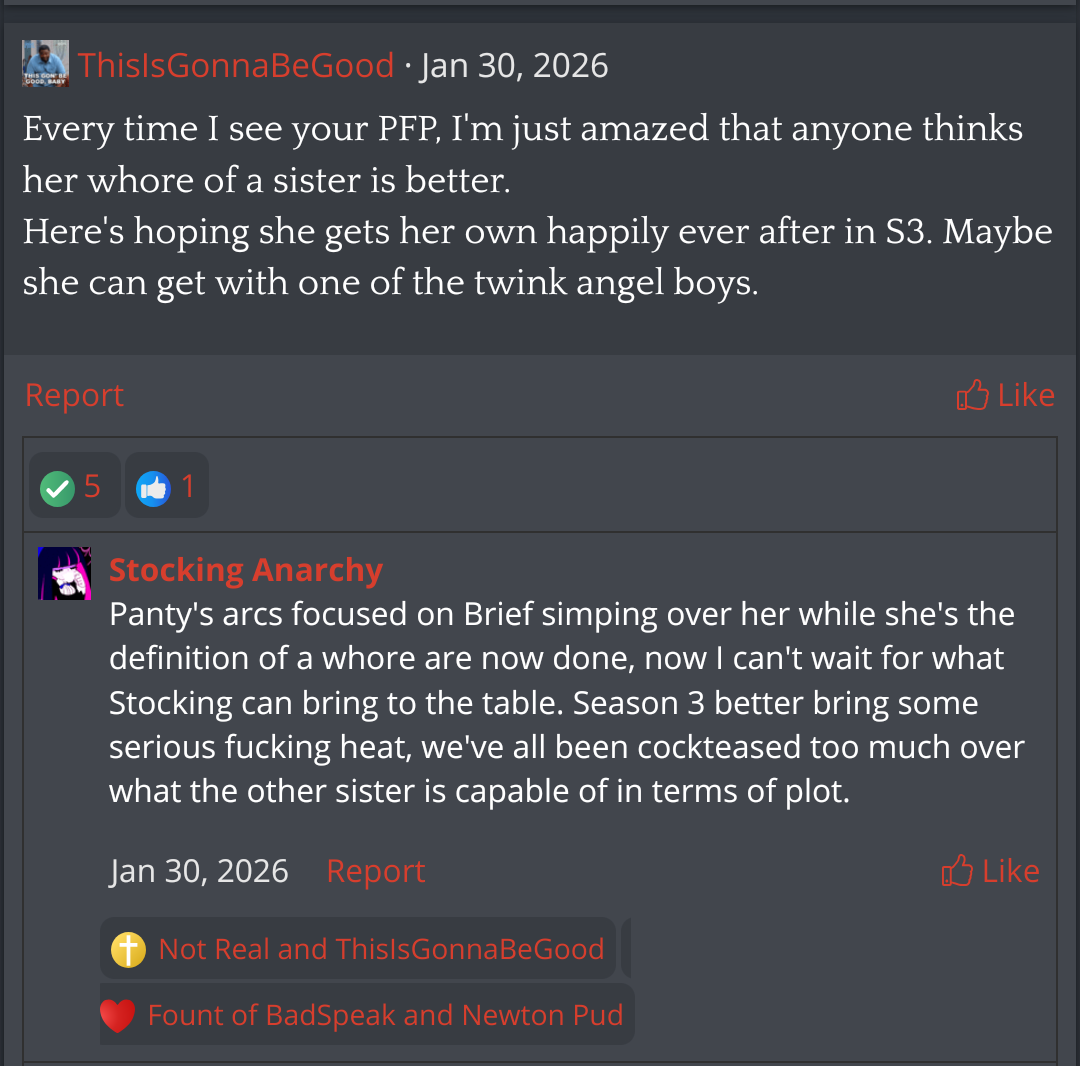This screenshot has width=1080, height=1066.
Task: Visit ThisIsGonnaBeGood's profile via username
Action: coord(236,65)
